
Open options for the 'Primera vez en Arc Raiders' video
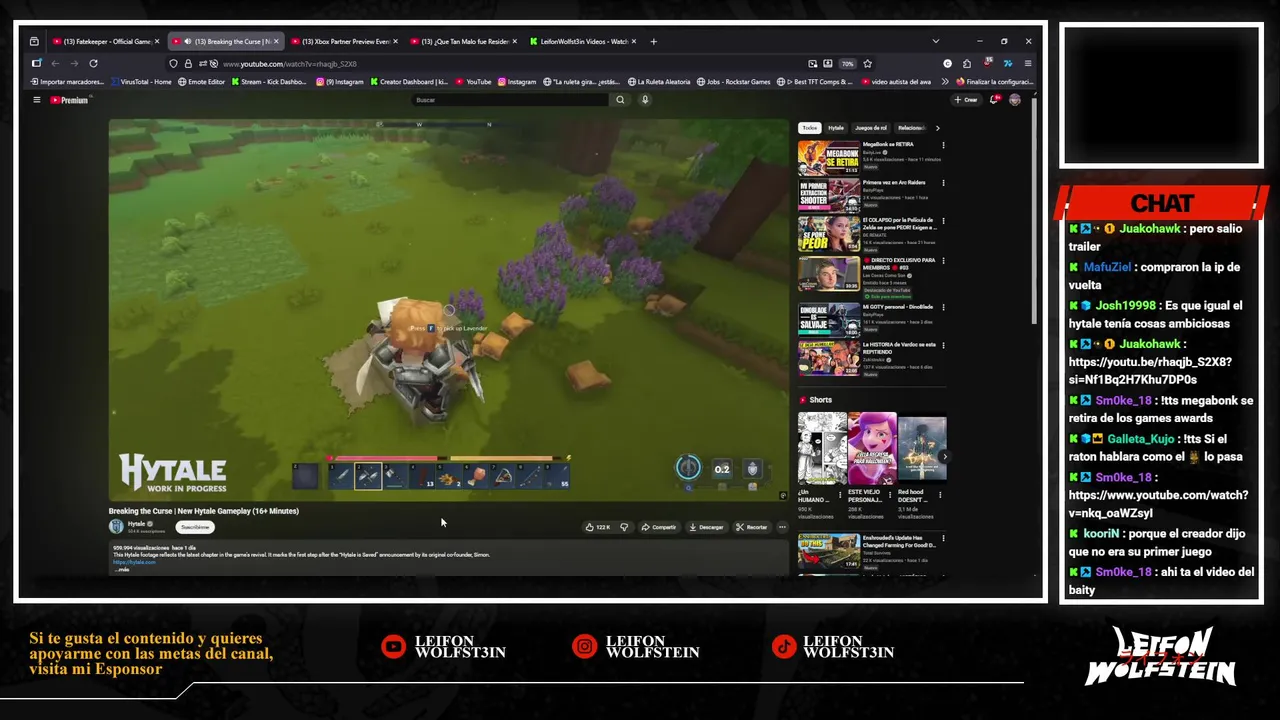(943, 183)
